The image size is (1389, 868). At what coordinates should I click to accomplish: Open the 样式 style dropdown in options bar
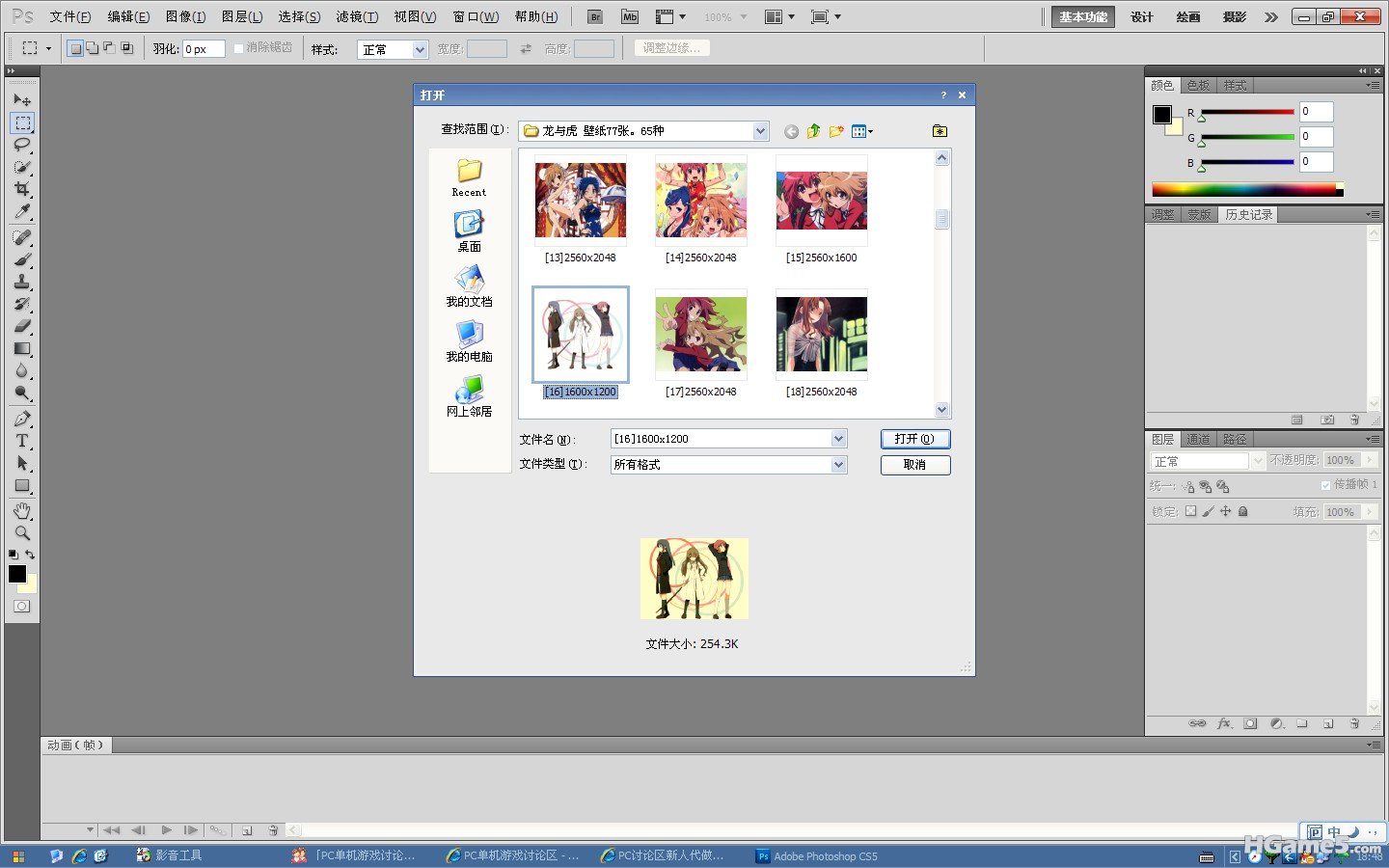pyautogui.click(x=393, y=49)
